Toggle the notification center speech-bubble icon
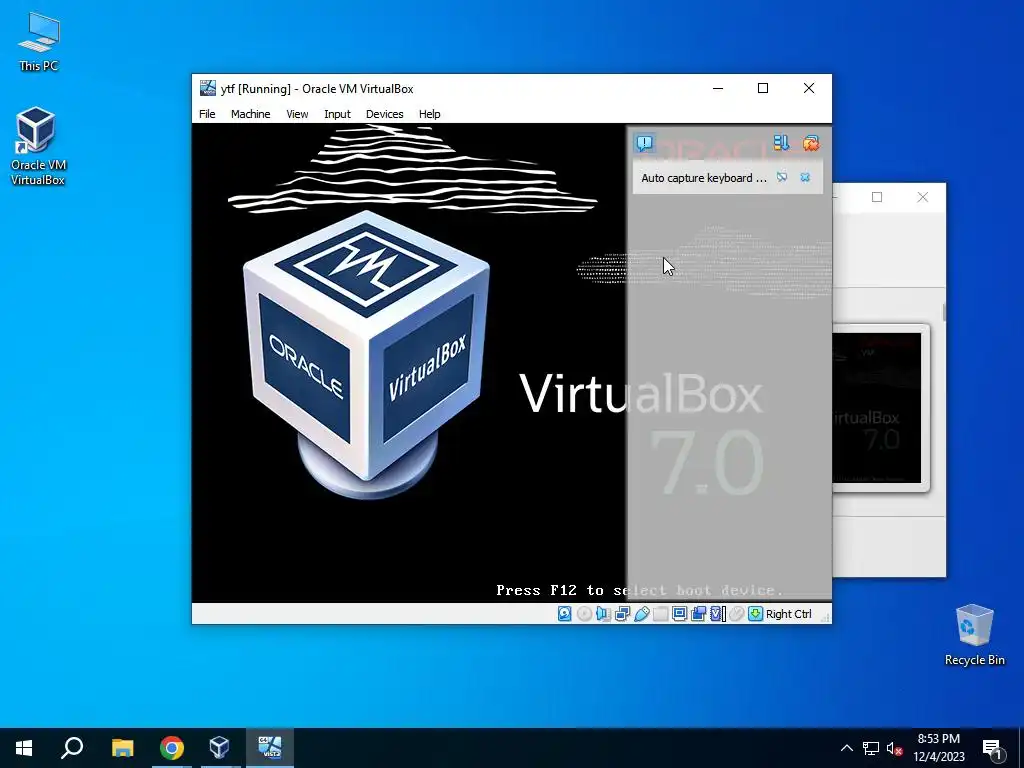Screen dimensions: 1024x768 [645, 143]
